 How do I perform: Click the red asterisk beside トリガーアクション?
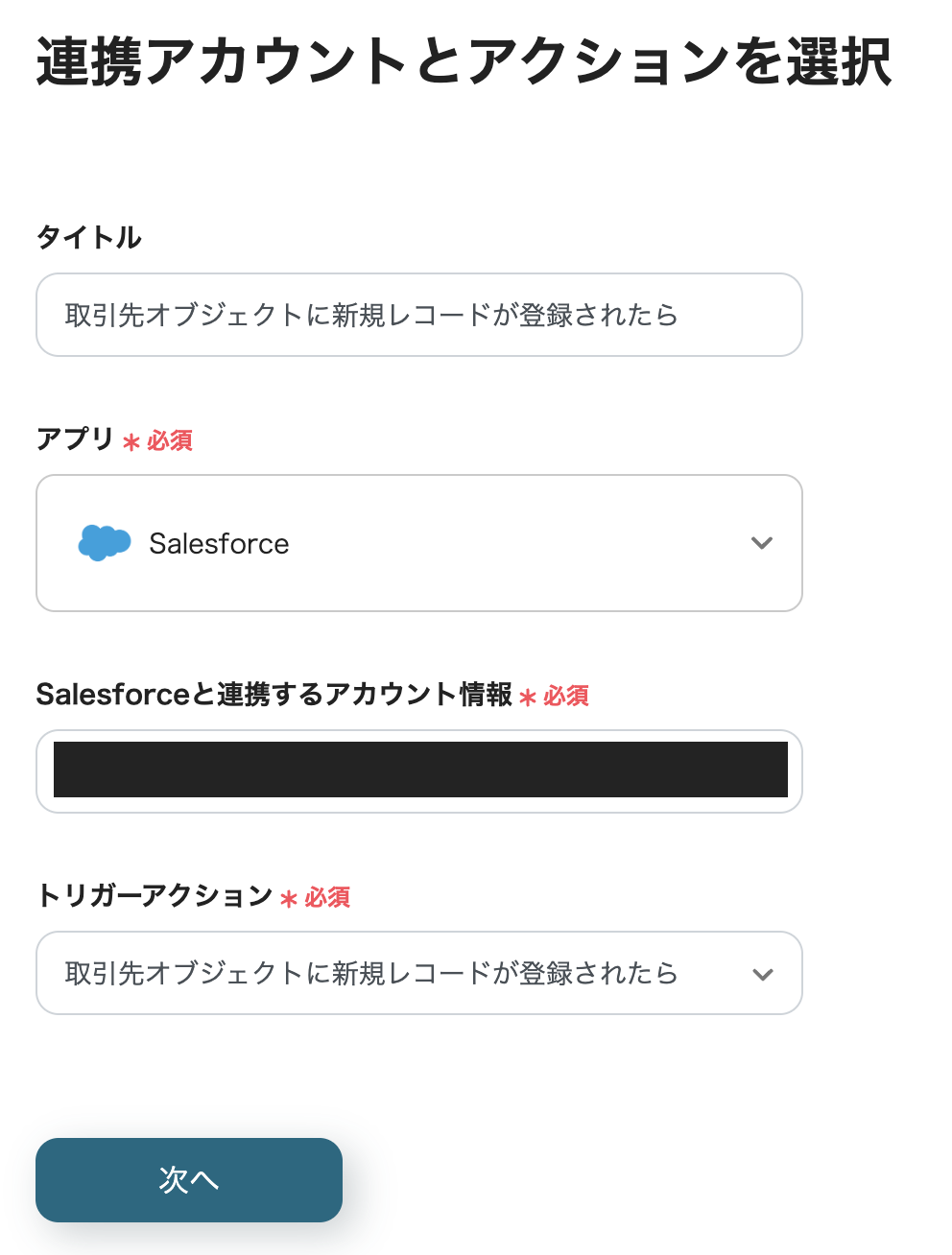[x=289, y=899]
